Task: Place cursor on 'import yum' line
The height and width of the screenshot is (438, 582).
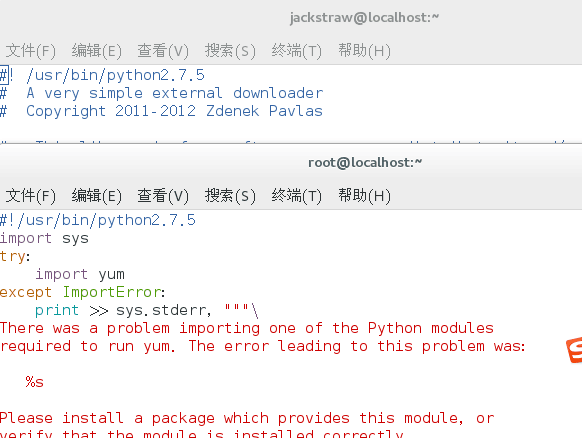Action: (80, 275)
